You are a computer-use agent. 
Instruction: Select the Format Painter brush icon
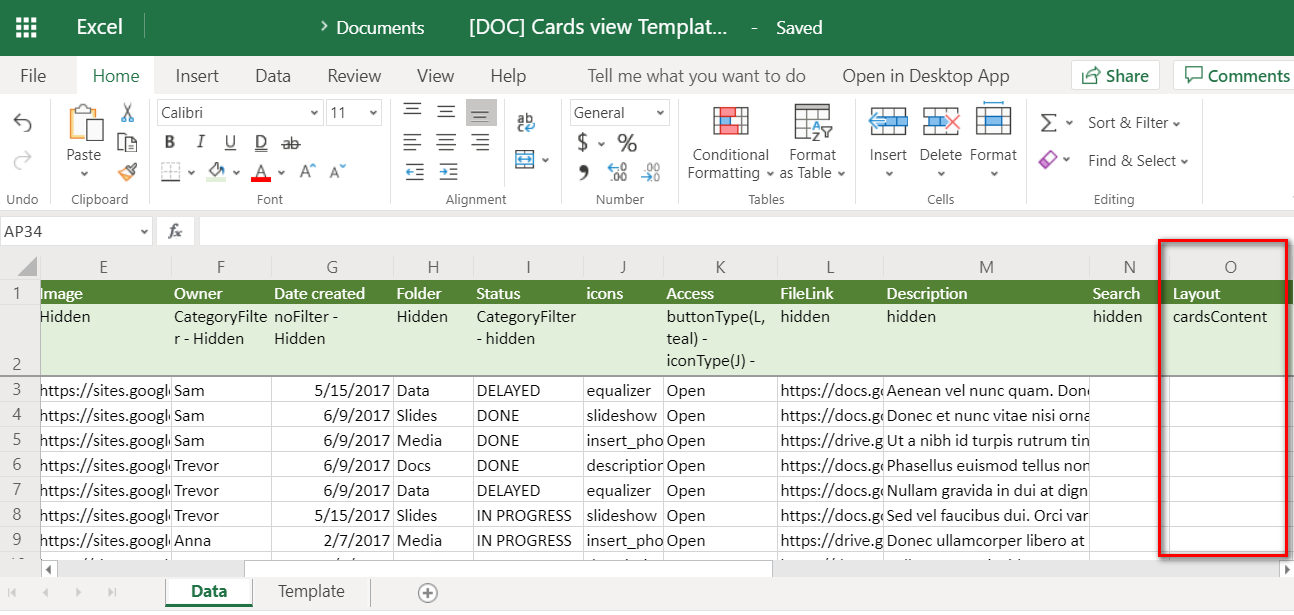pos(127,171)
